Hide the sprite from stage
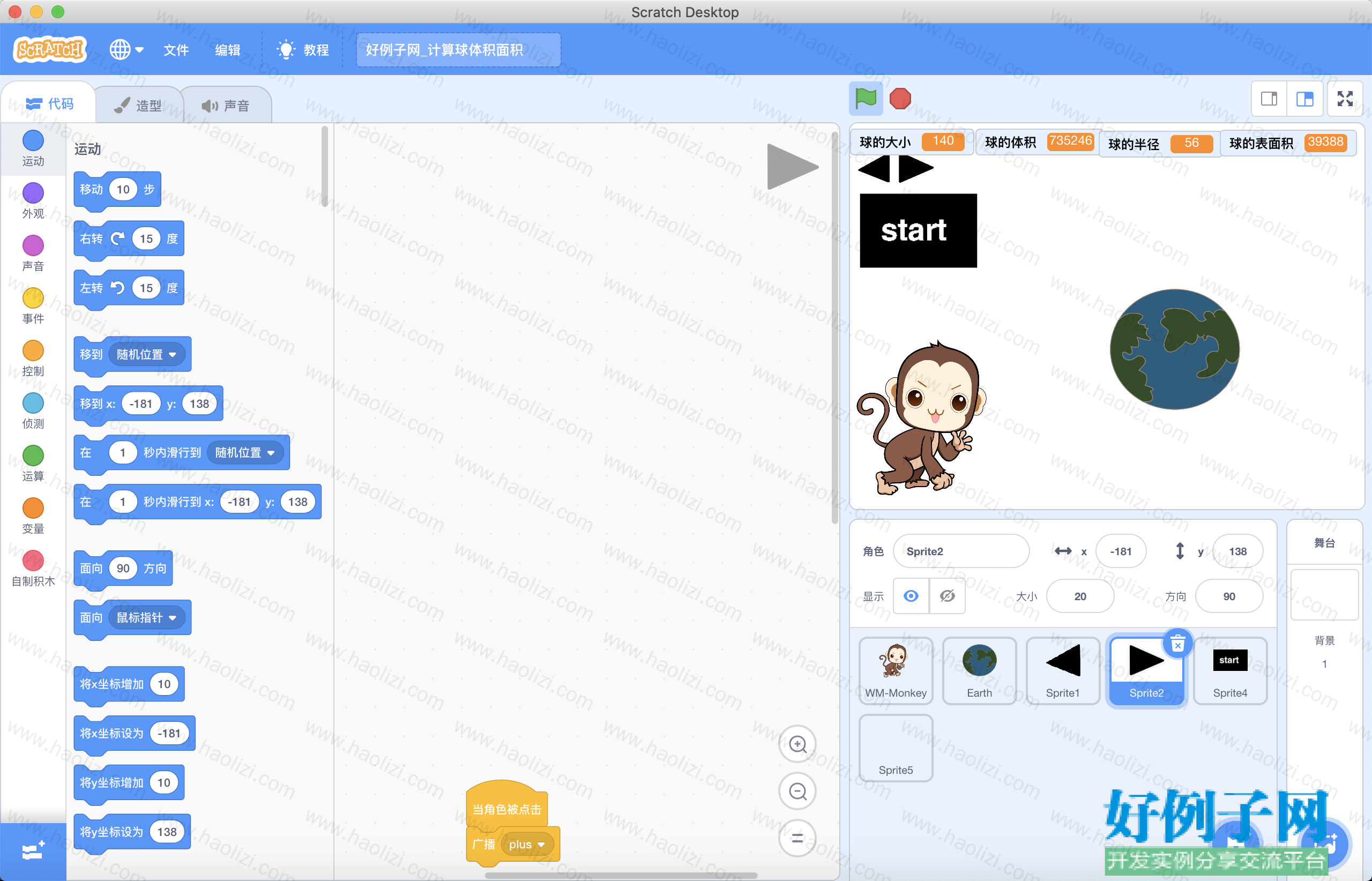This screenshot has width=1372, height=881. pos(948,596)
